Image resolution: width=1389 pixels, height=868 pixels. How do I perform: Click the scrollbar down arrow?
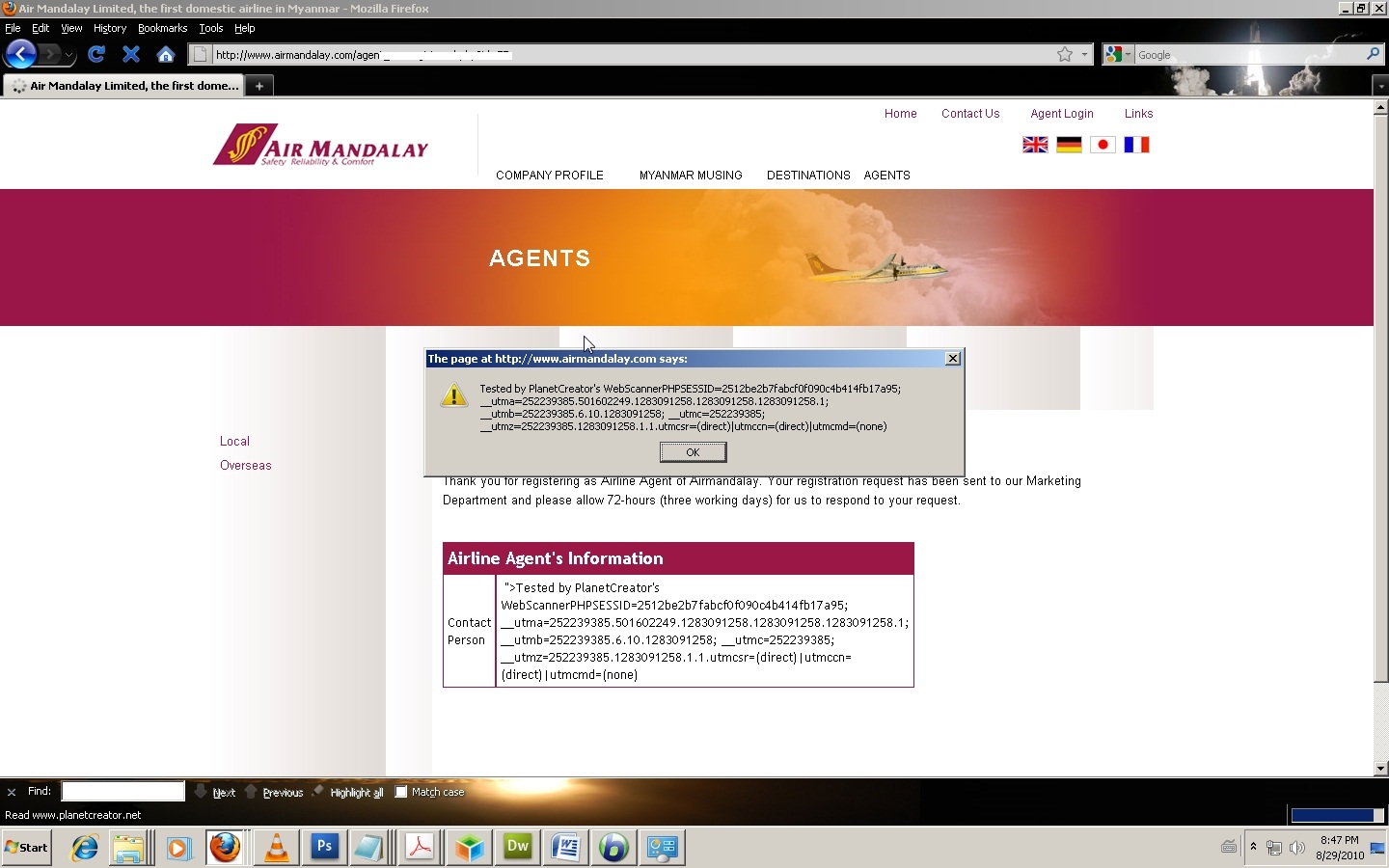coord(1380,769)
